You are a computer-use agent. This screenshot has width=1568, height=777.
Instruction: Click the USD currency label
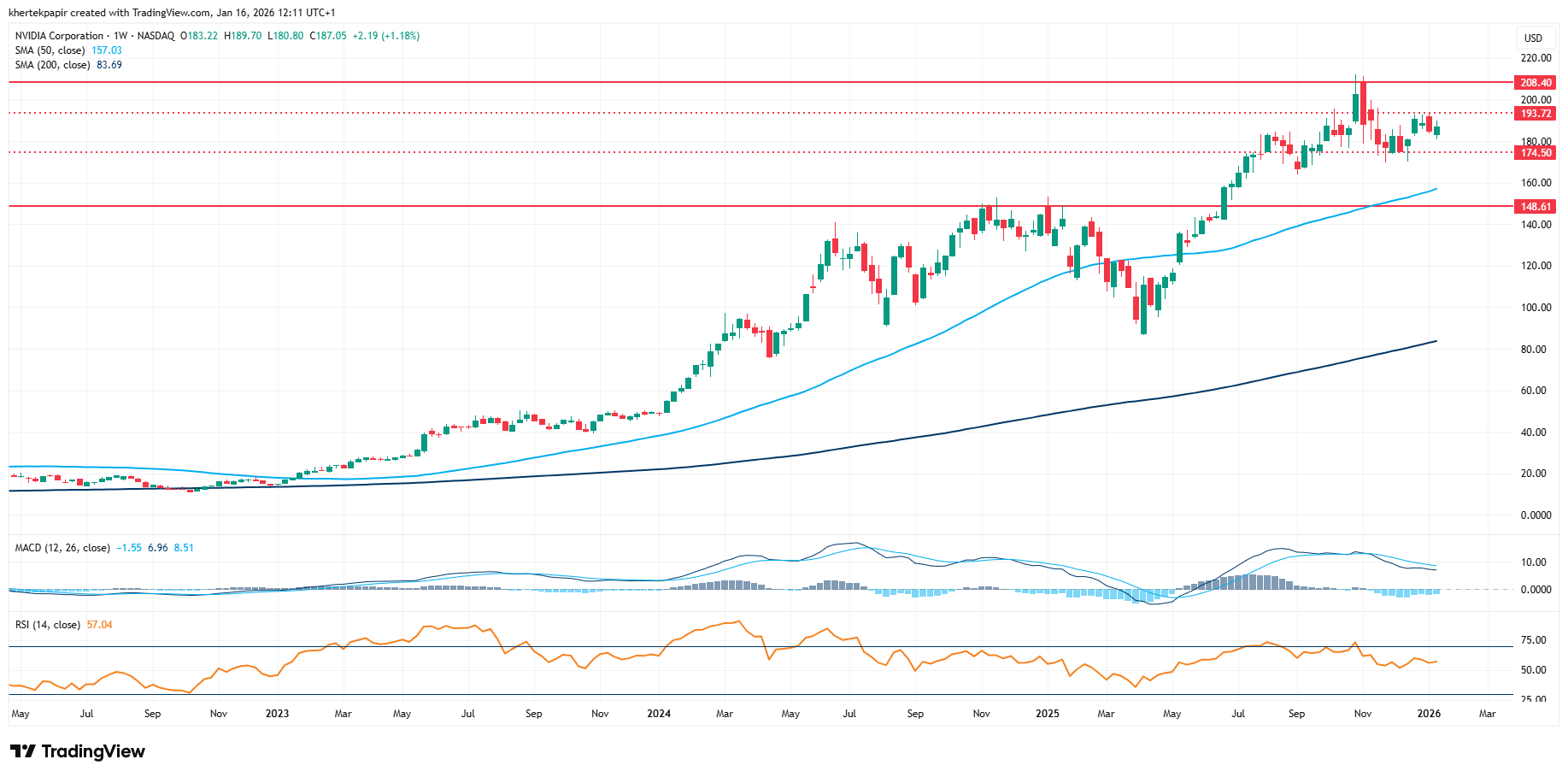tap(1533, 38)
